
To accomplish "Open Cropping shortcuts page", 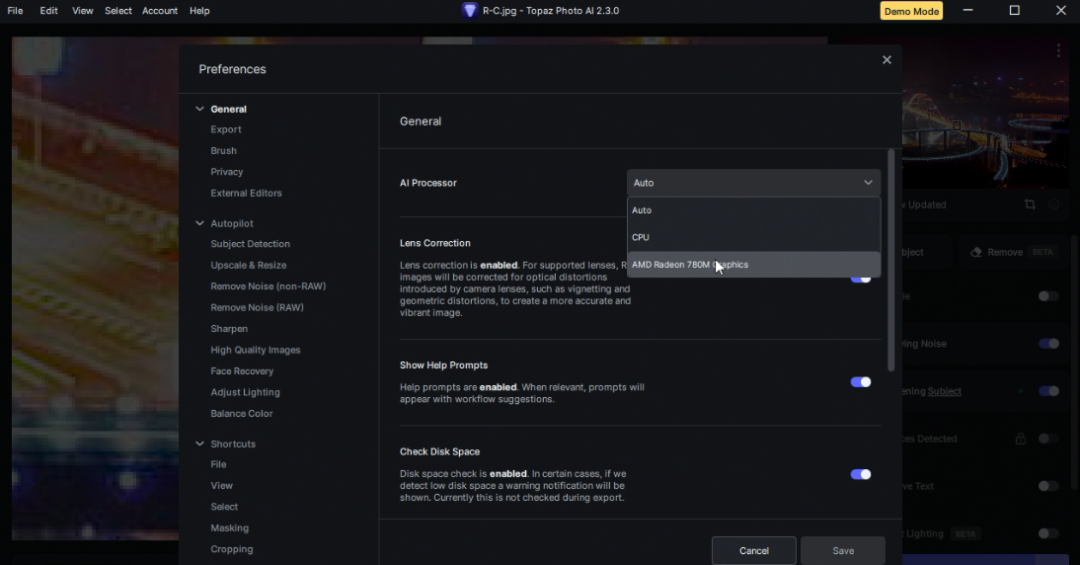I will (x=232, y=550).
